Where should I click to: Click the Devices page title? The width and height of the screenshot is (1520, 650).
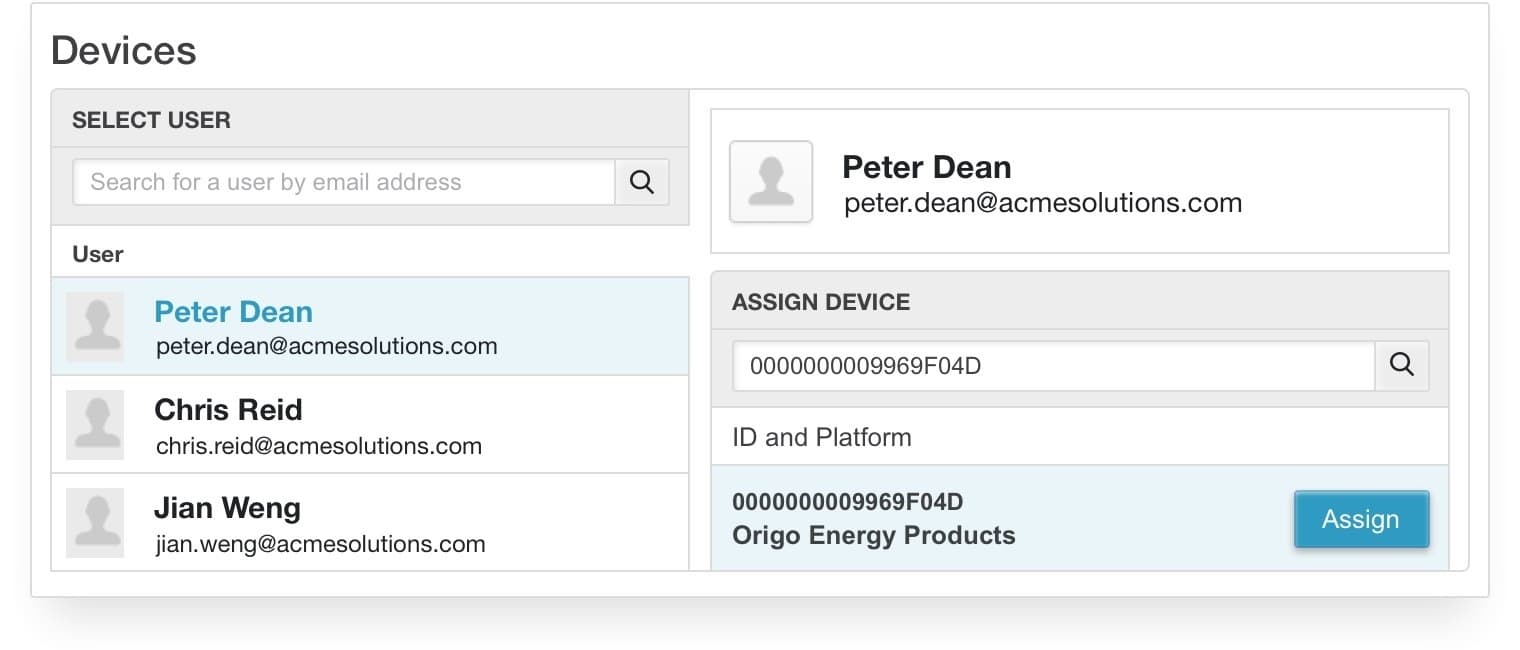[122, 49]
